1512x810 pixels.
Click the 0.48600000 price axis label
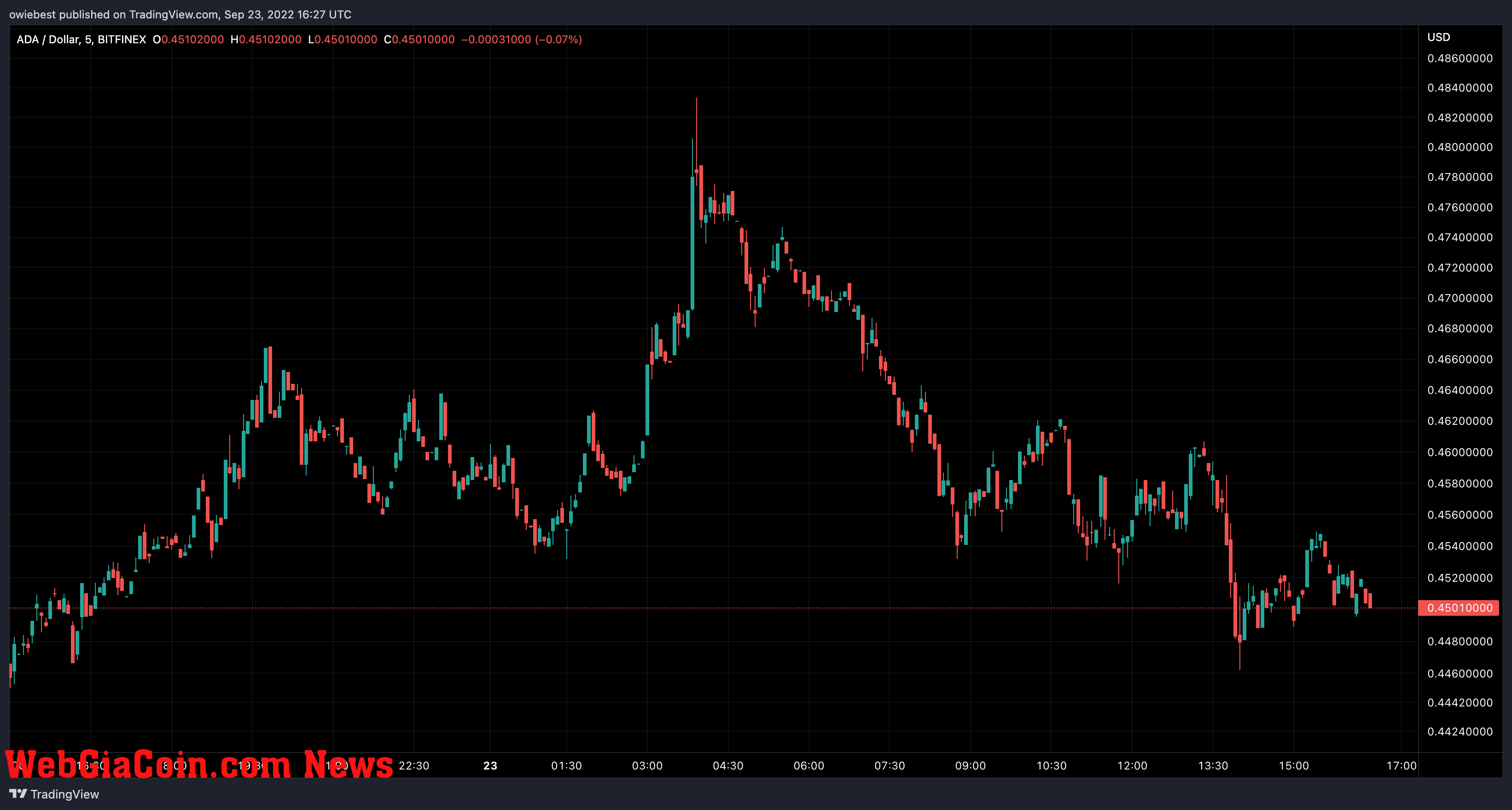coord(1460,58)
